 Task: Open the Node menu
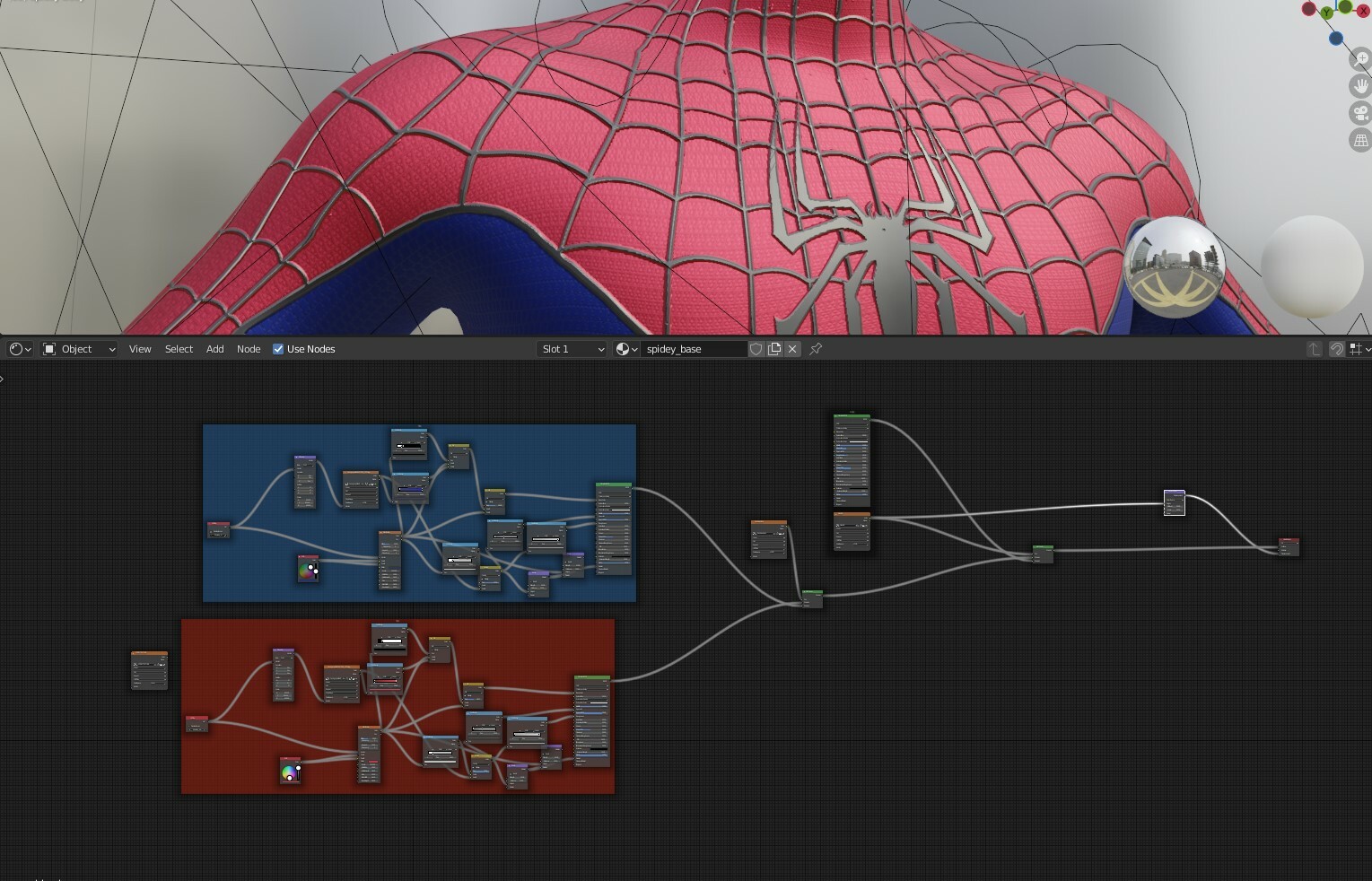click(249, 349)
